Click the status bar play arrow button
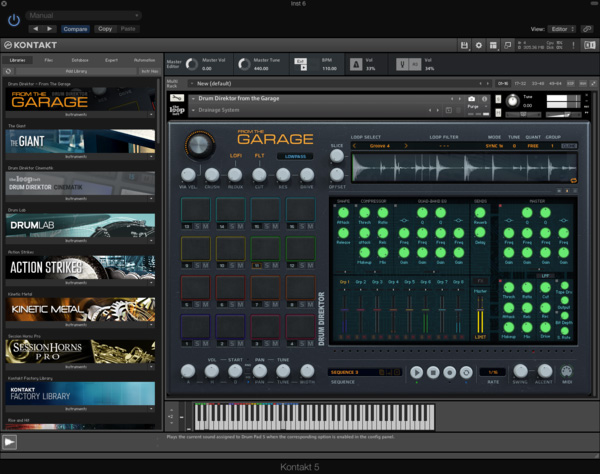This screenshot has height=474, width=600. (x=9, y=443)
